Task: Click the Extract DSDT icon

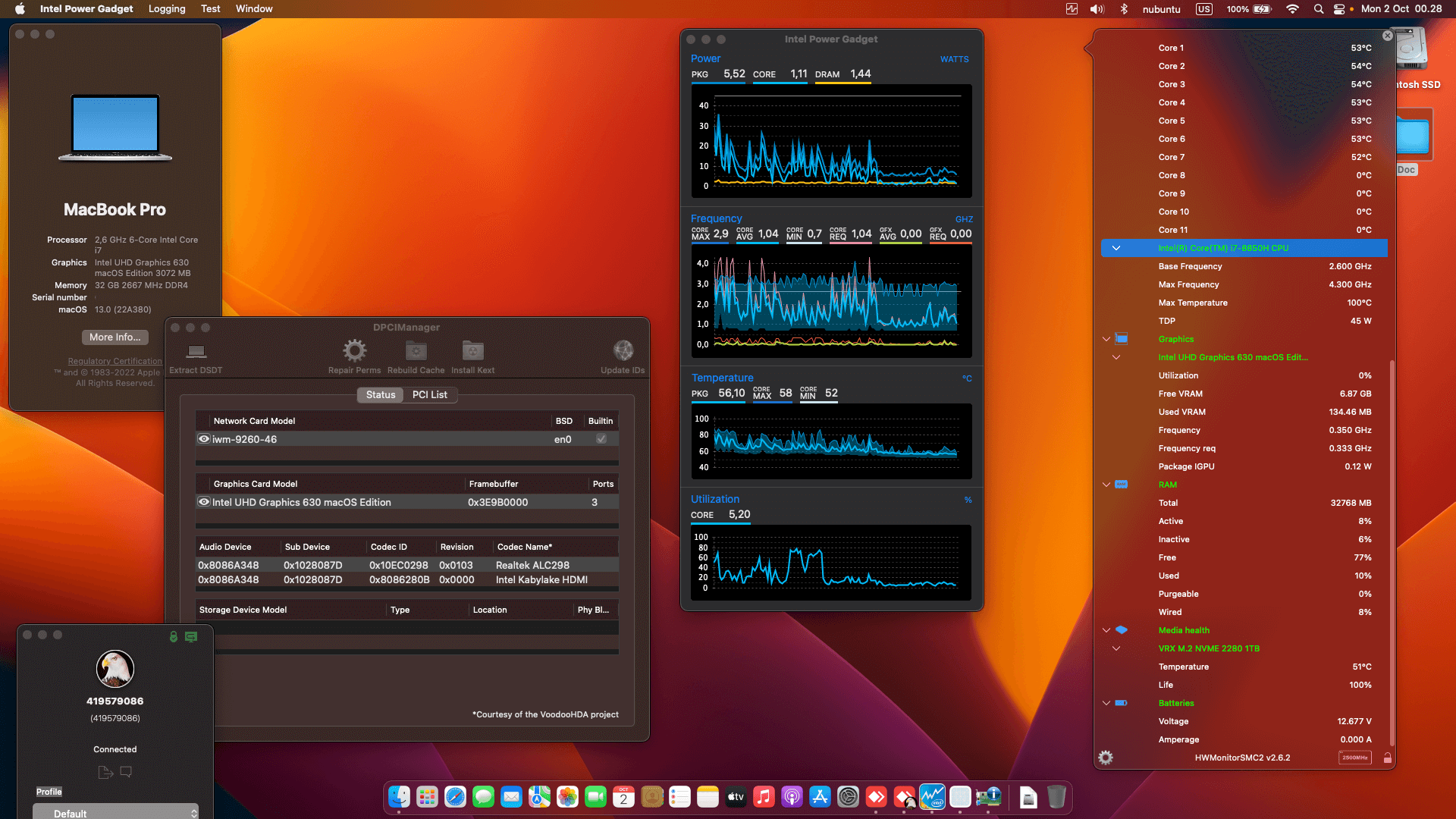Action: point(196,353)
